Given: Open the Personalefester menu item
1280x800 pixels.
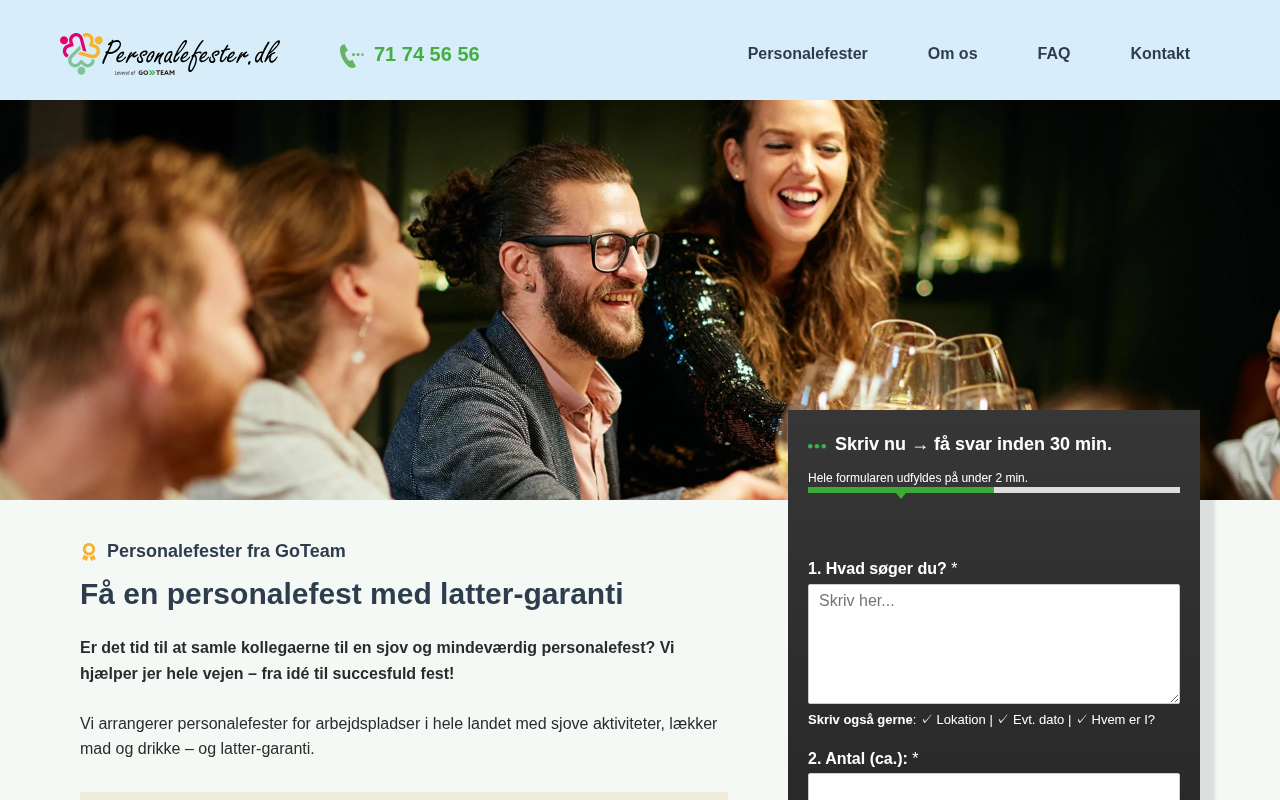Looking at the screenshot, I should (x=808, y=54).
